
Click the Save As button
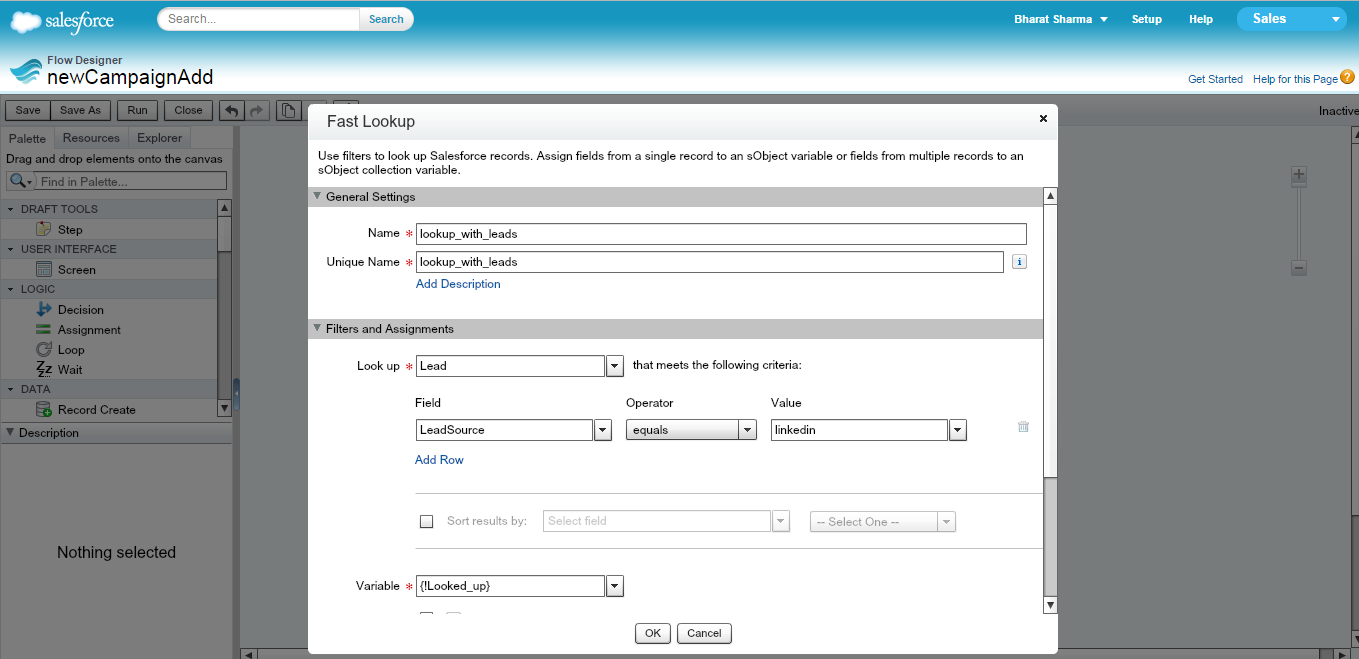click(x=80, y=110)
